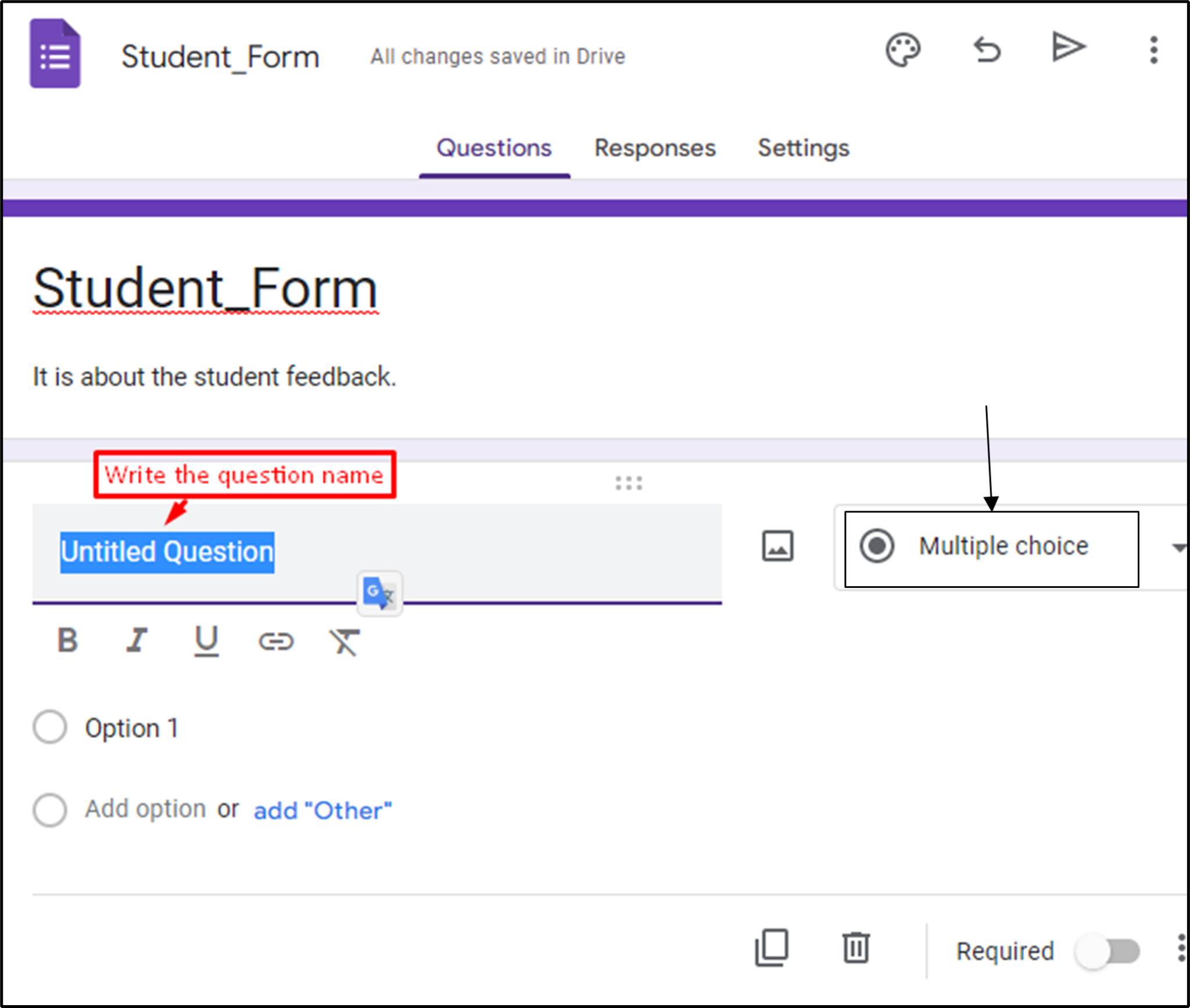Image resolution: width=1190 pixels, height=1008 pixels.
Task: Switch to the Questions tab
Action: click(494, 148)
